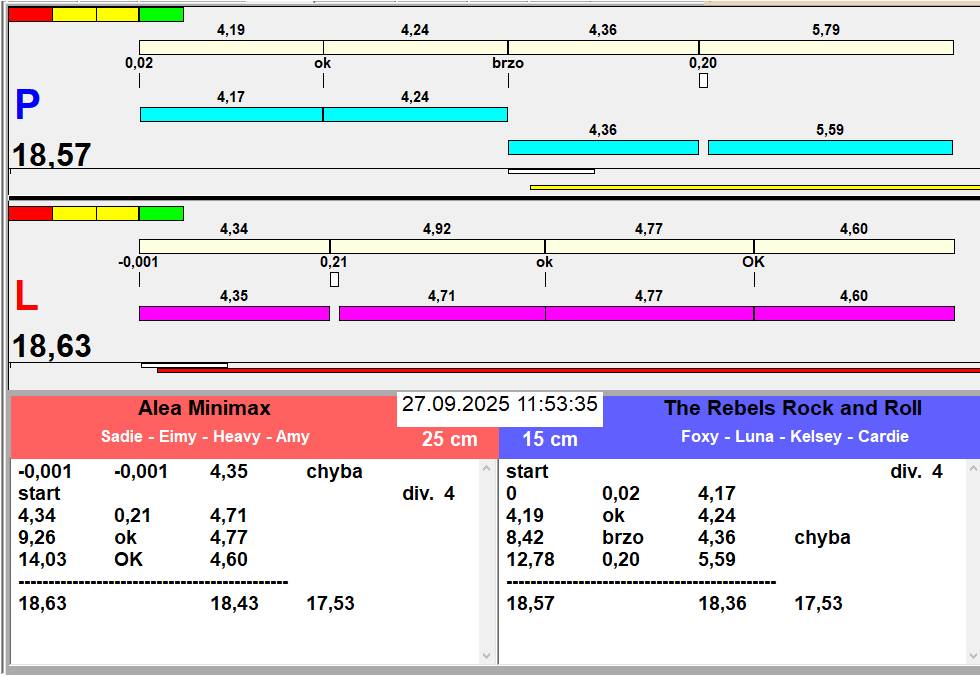The image size is (980, 676).
Task: Click the 15 cm jump height label
Action: point(550,439)
